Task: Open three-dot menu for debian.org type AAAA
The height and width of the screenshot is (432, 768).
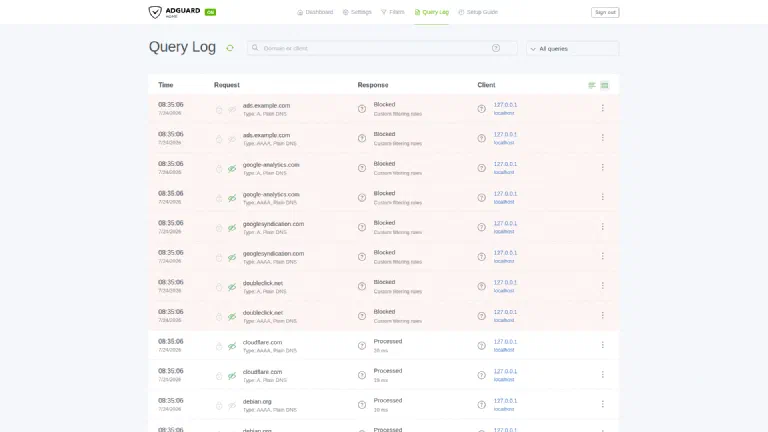Action: (x=602, y=404)
